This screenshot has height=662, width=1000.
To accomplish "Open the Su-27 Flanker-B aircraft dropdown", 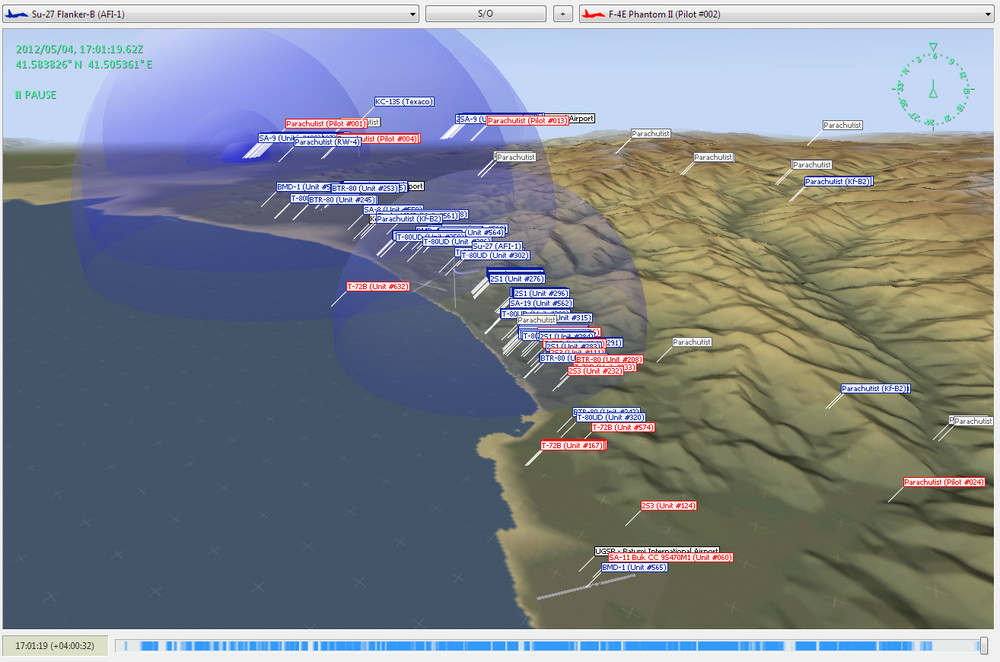I will point(210,14).
